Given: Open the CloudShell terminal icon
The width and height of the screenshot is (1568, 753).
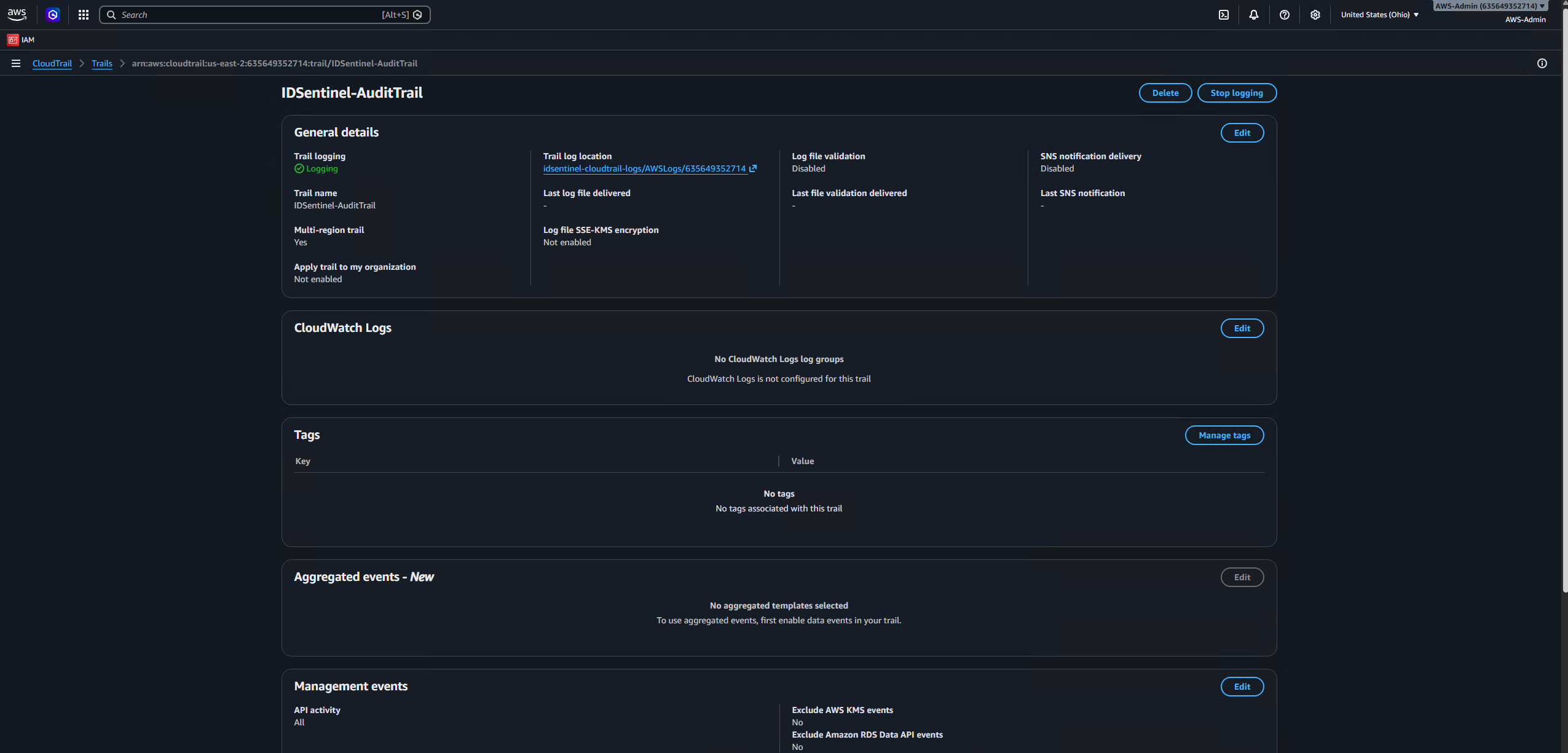Looking at the screenshot, I should pyautogui.click(x=1224, y=15).
